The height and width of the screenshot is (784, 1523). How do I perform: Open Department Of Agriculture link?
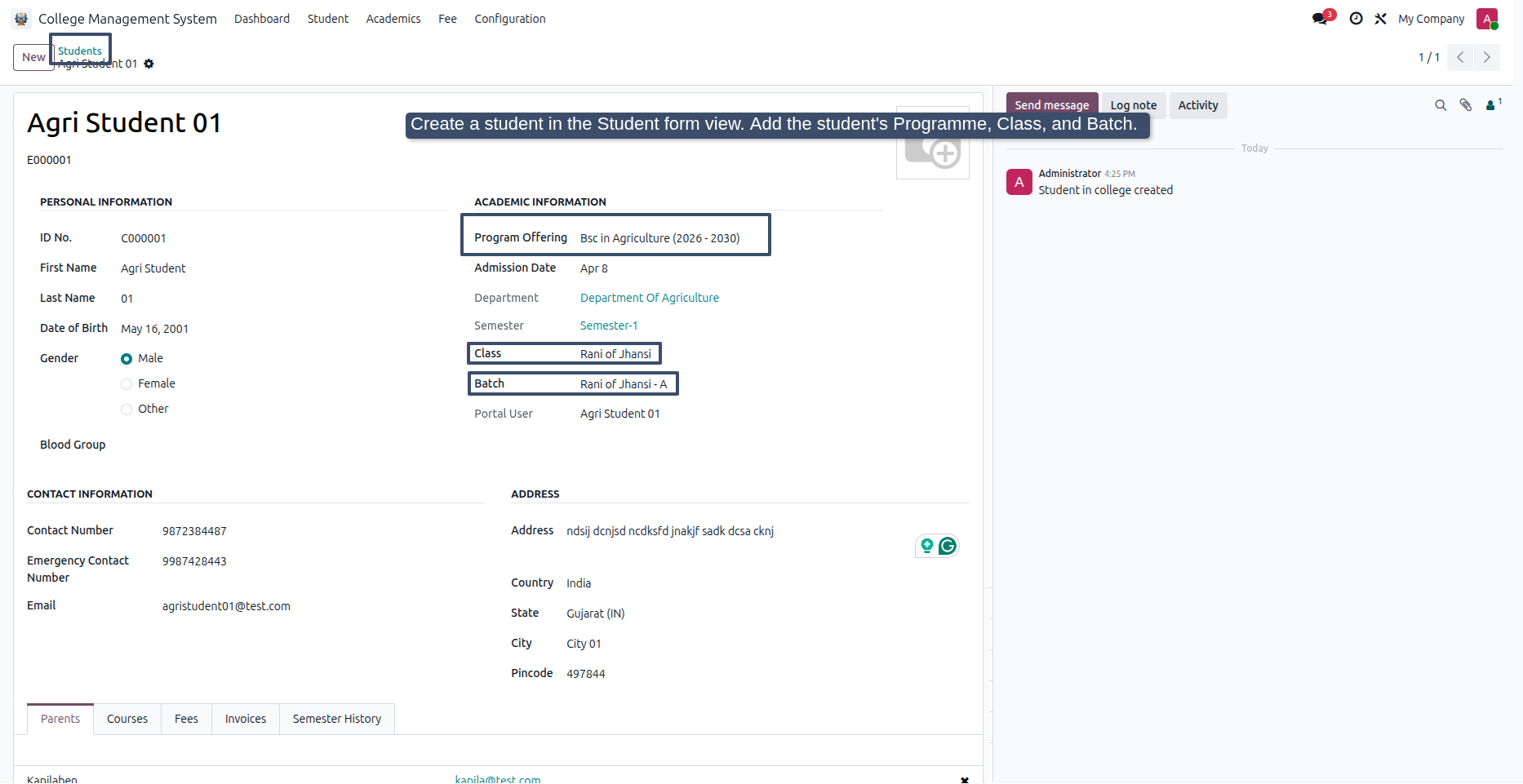[650, 298]
